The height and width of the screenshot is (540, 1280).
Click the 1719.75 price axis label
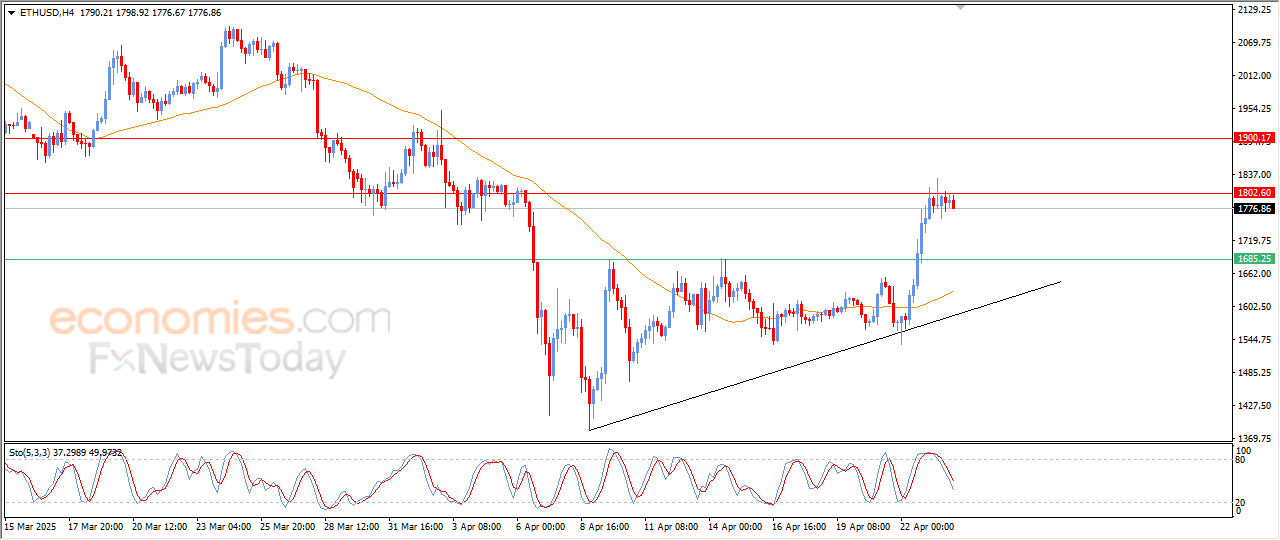tap(1253, 241)
